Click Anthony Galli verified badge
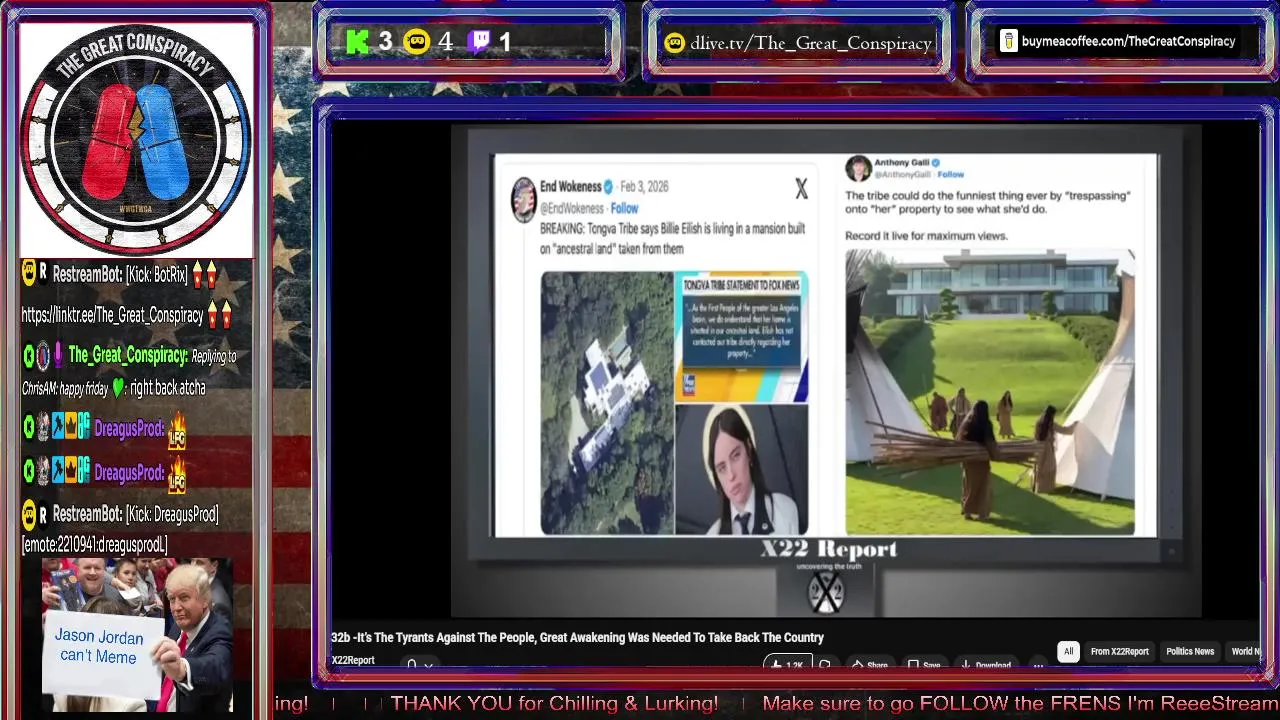1280x720 pixels. pos(936,162)
